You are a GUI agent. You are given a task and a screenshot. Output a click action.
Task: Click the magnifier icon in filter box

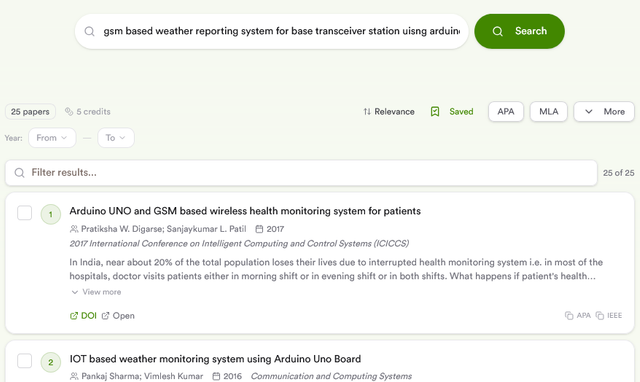click(x=19, y=173)
